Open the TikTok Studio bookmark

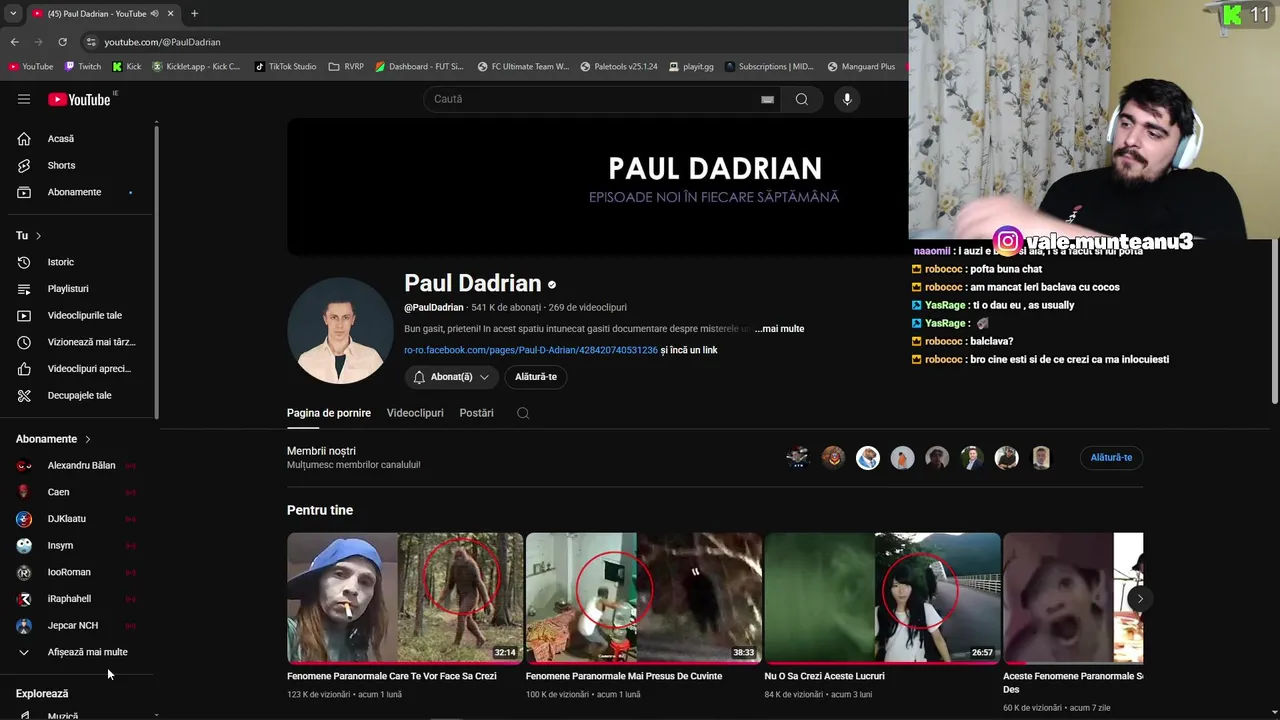286,67
